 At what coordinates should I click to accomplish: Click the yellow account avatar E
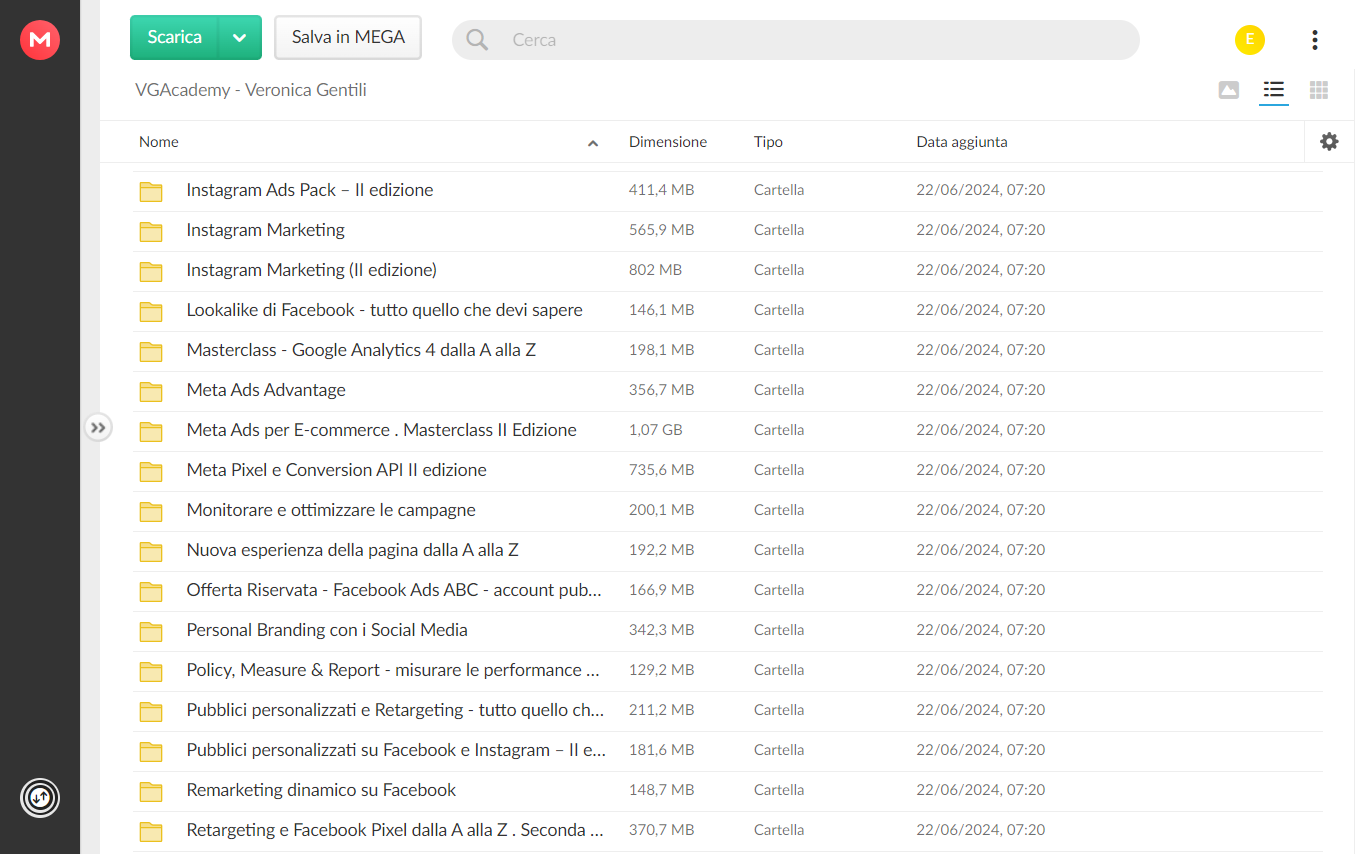pyautogui.click(x=1250, y=40)
